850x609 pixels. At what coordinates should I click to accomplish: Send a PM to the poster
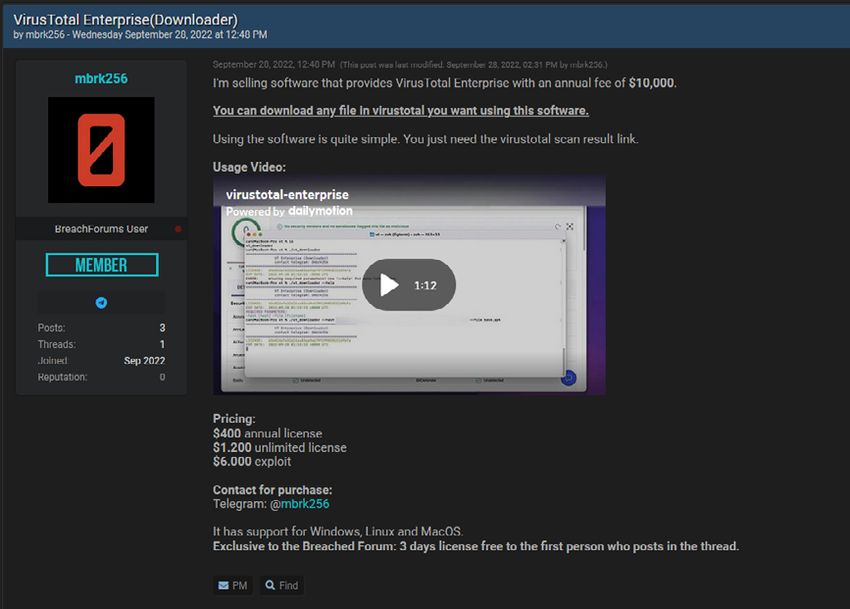tap(233, 585)
